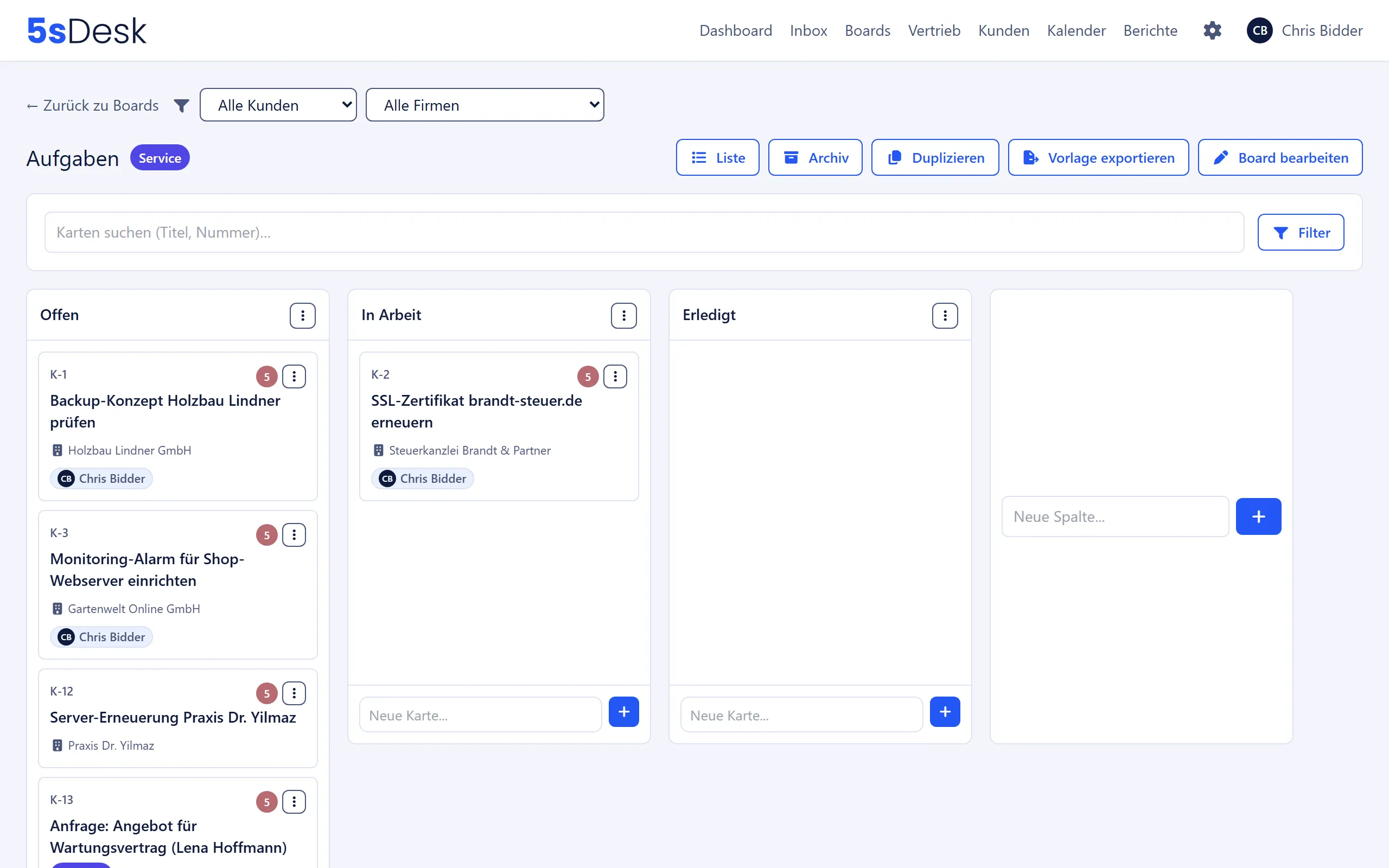Click Board bearbeiten

point(1280,157)
